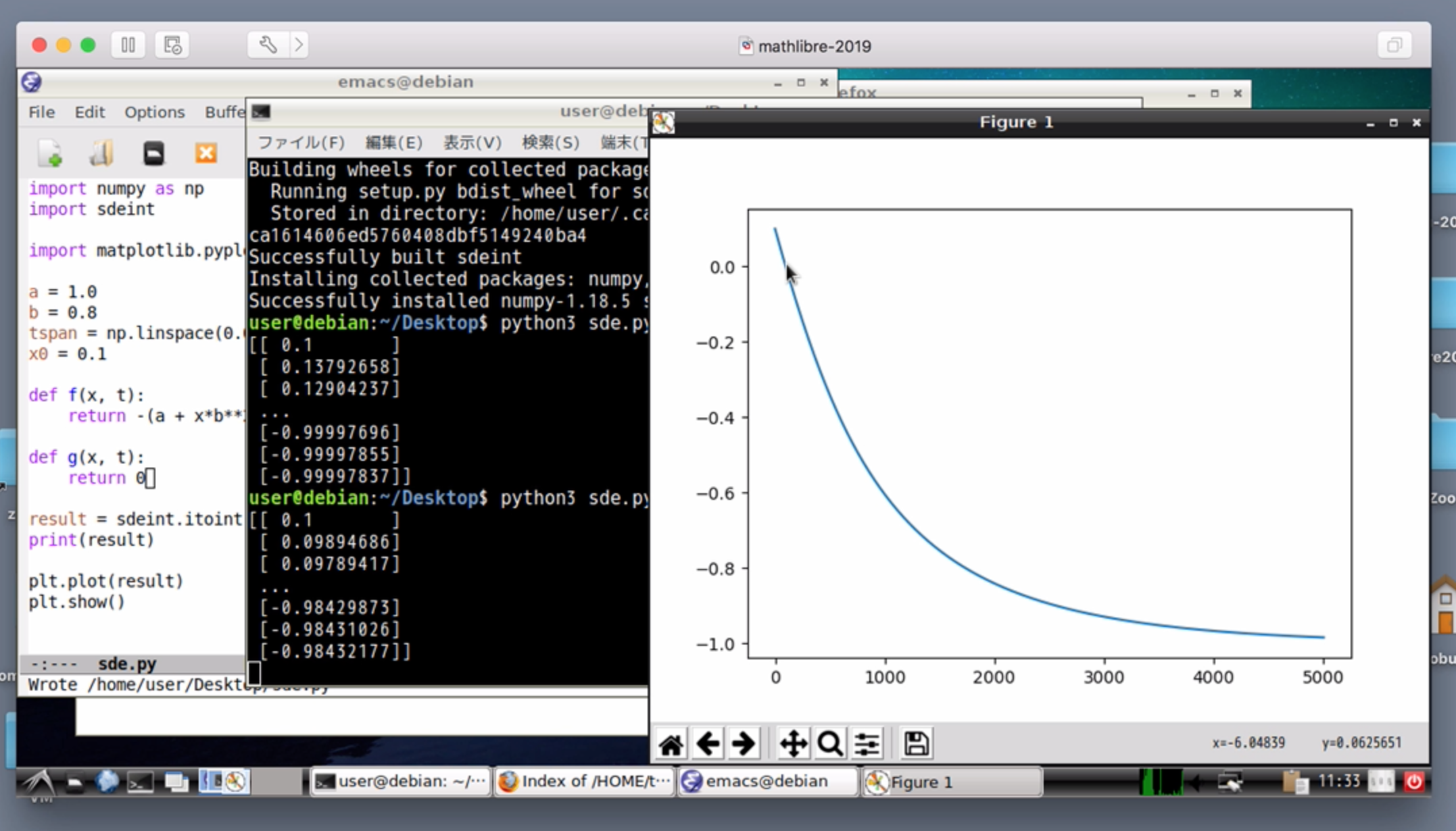Click show desktop windows icon in taskbar
Viewport: 1456px width, 831px height.
point(176,782)
